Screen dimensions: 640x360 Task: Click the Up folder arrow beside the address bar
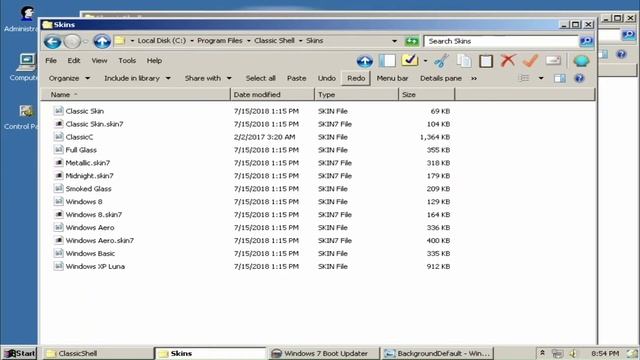pos(102,41)
